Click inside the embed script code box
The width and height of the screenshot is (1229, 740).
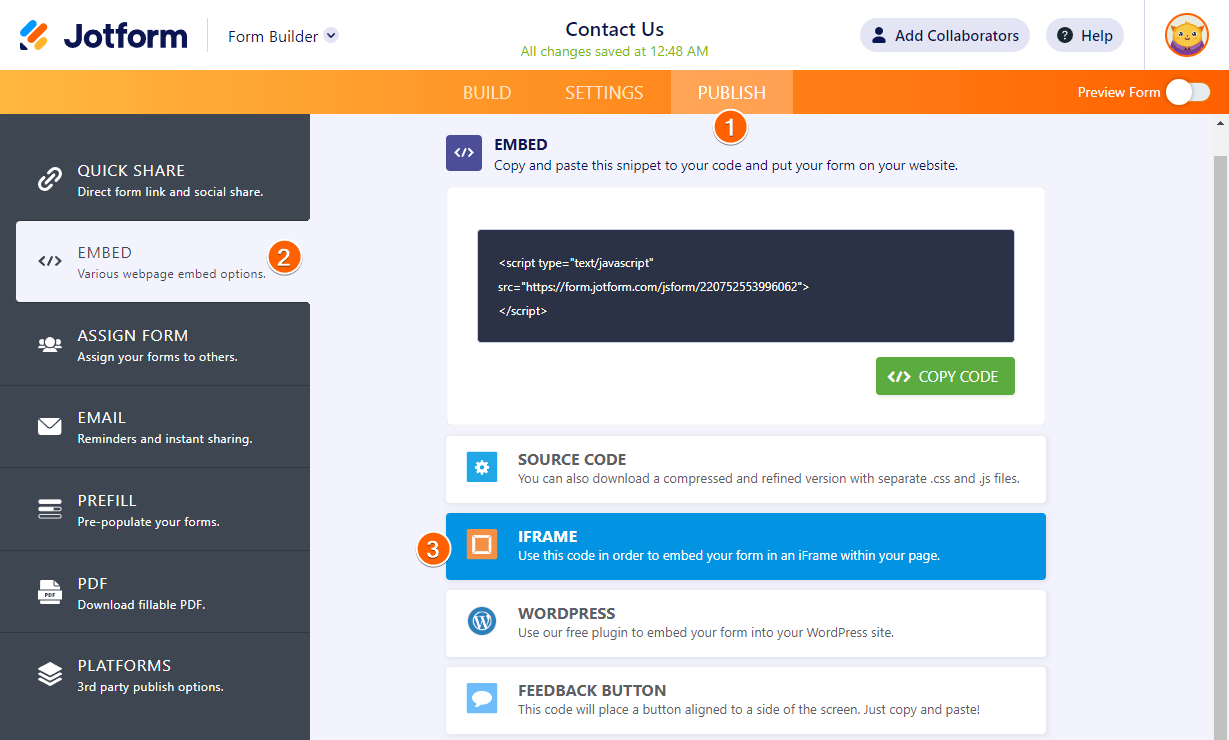pyautogui.click(x=745, y=287)
